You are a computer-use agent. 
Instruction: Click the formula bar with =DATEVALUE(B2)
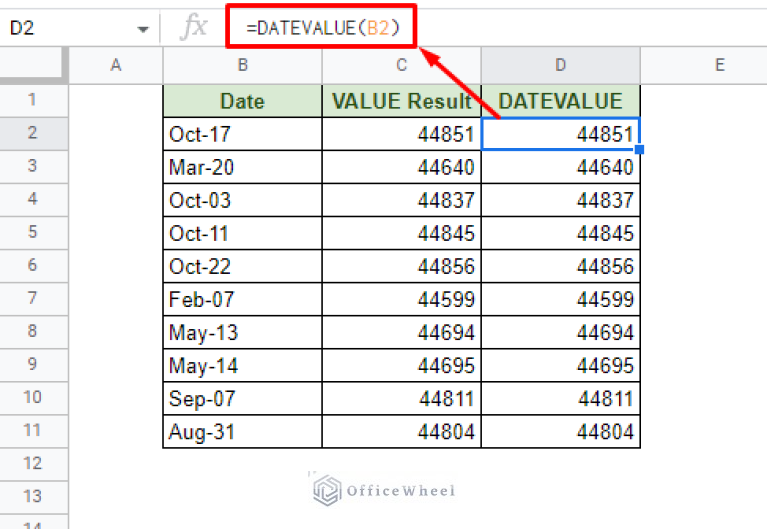tap(500, 29)
